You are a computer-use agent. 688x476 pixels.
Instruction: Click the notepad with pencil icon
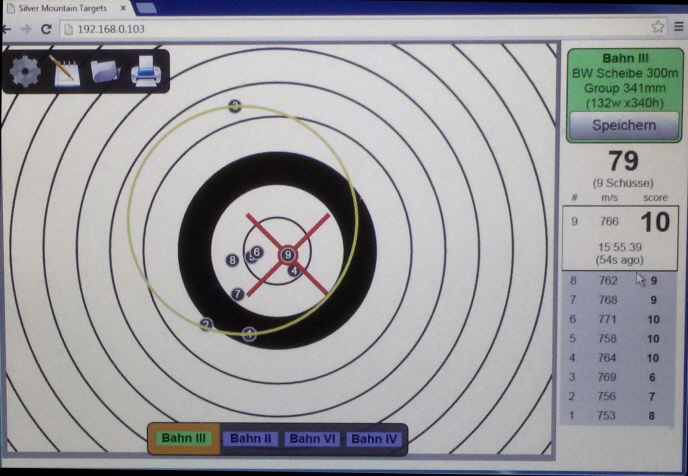click(65, 71)
